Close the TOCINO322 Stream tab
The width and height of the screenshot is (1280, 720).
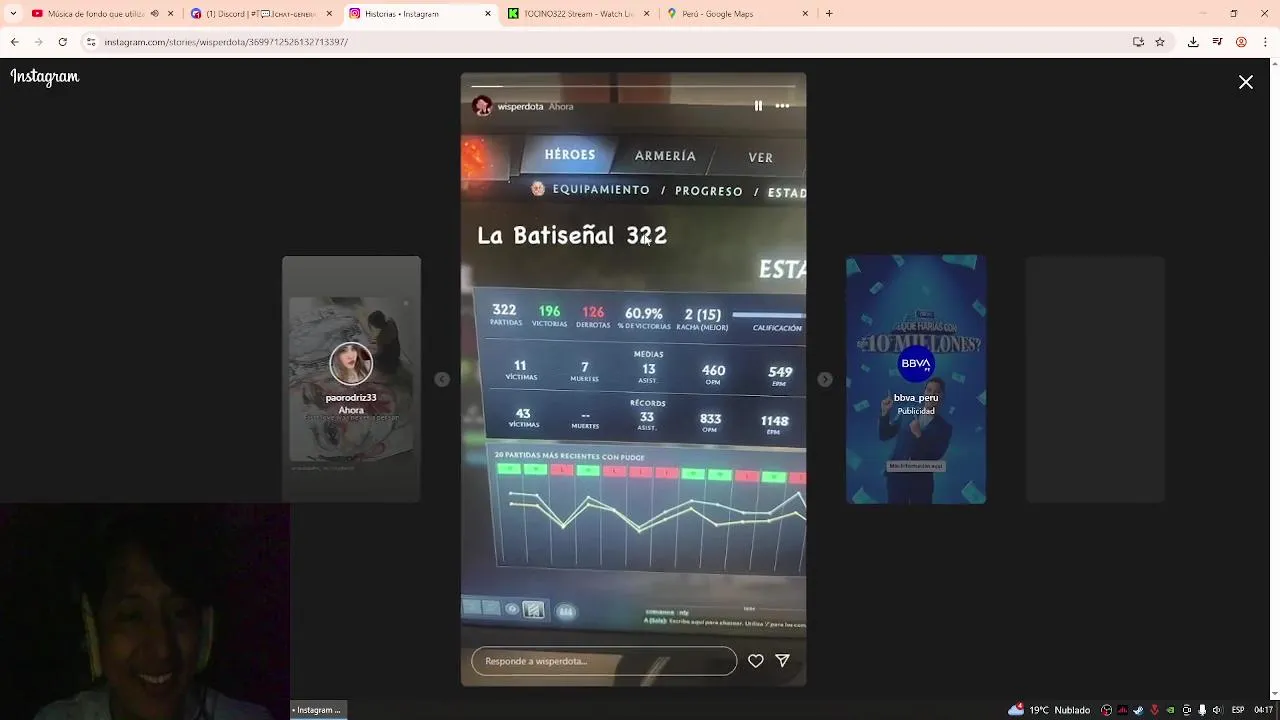[x=646, y=14]
